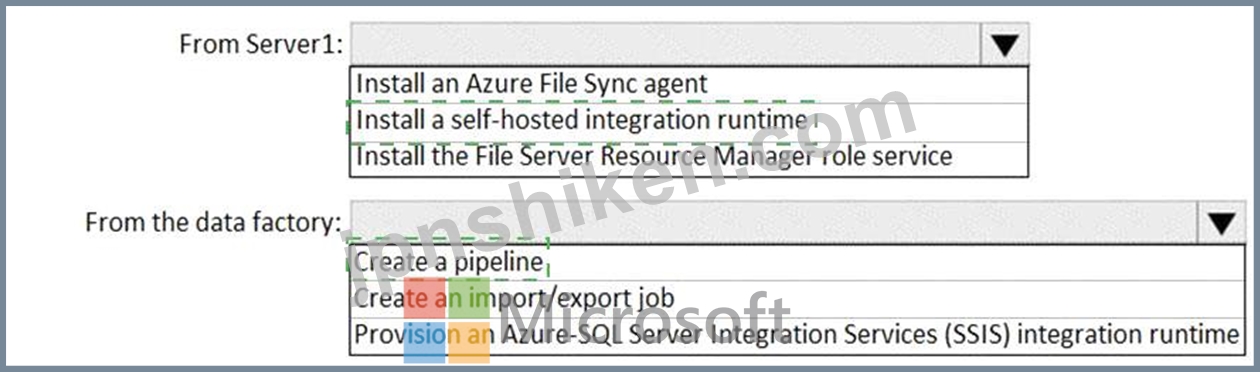
Task: Click the red square of Microsoft logo
Action: click(425, 299)
